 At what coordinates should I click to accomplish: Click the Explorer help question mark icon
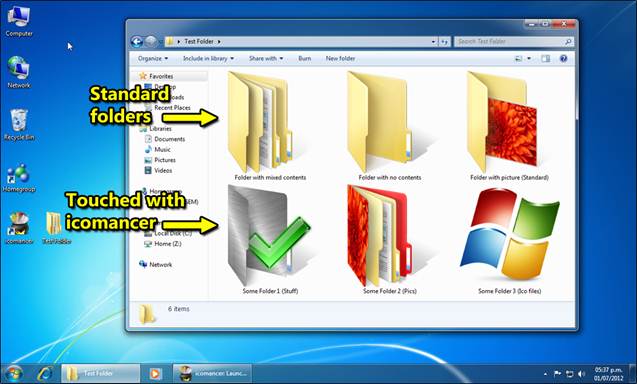[563, 59]
